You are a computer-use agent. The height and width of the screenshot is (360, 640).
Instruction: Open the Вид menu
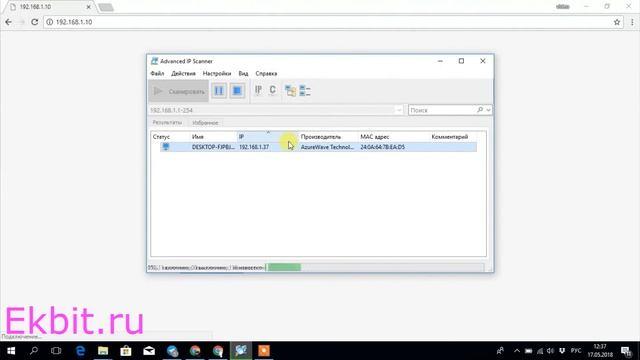(x=243, y=73)
